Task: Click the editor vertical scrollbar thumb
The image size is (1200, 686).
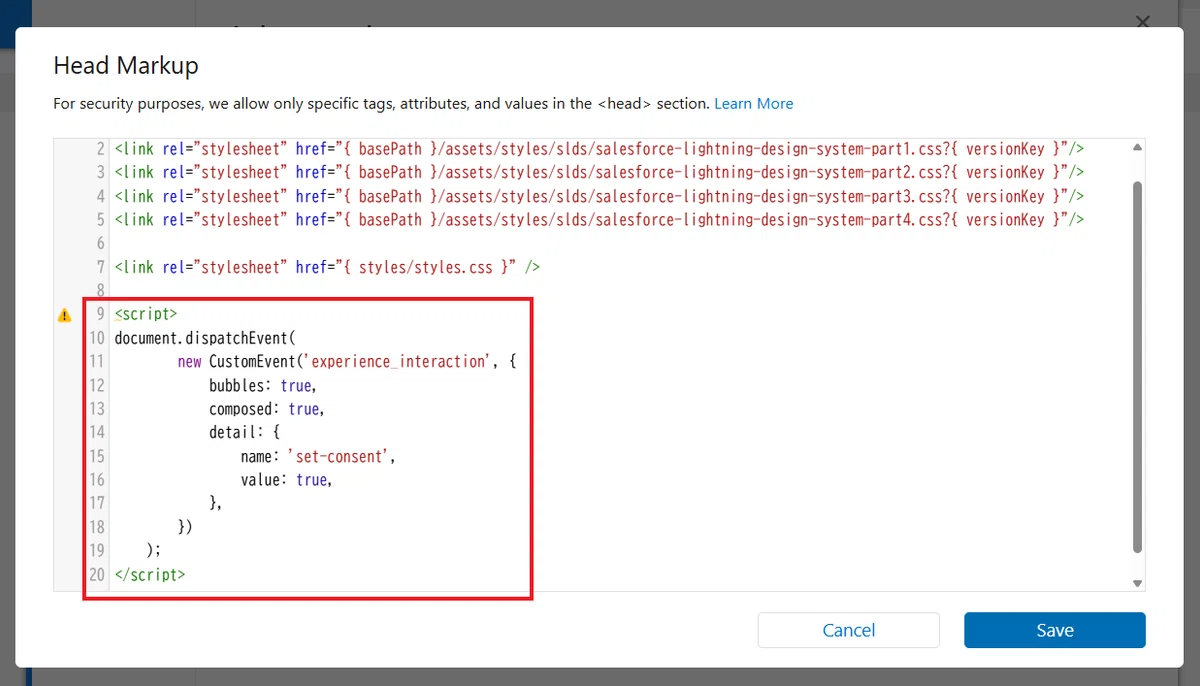Action: [x=1137, y=367]
